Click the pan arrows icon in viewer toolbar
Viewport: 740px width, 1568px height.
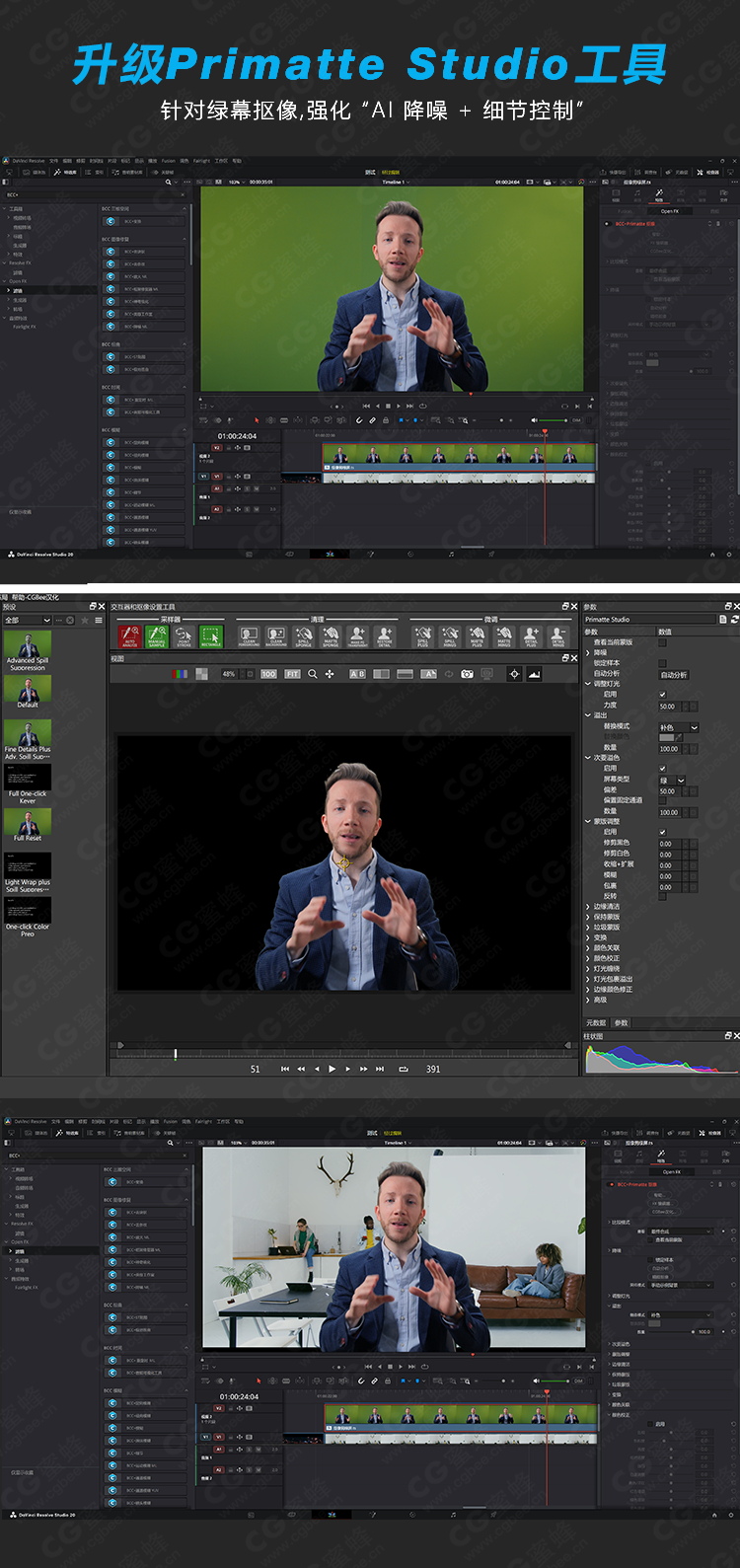[x=330, y=674]
